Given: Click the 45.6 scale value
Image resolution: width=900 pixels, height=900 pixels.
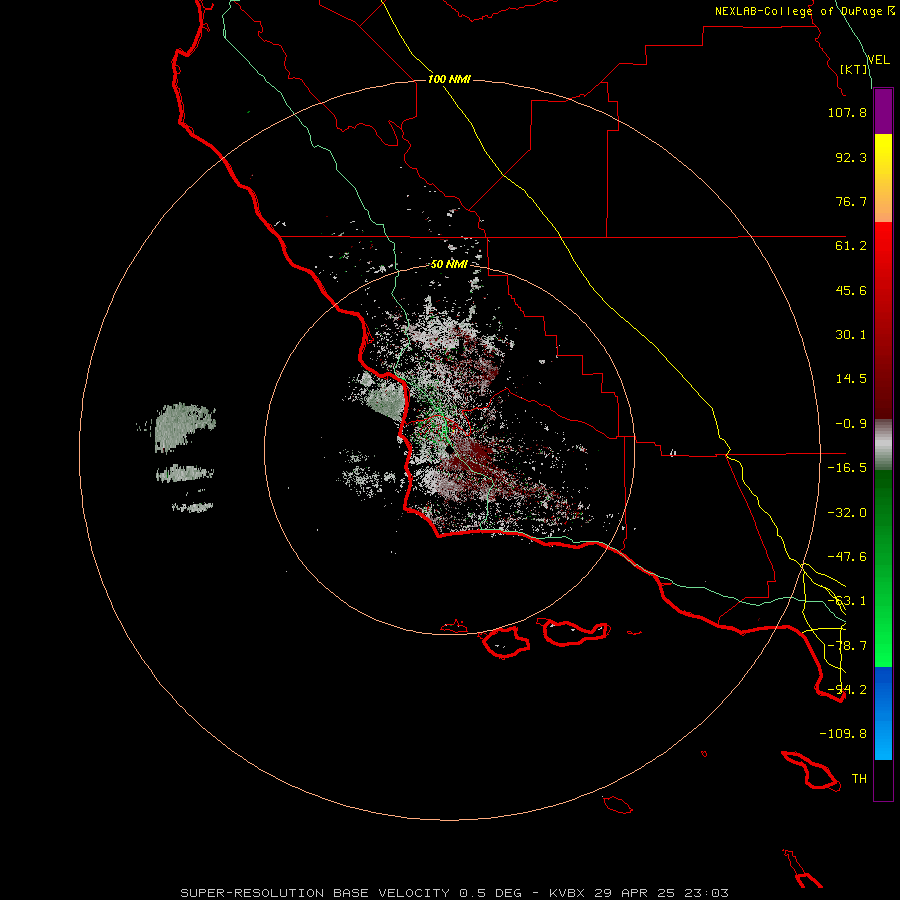Looking at the screenshot, I should [851, 290].
